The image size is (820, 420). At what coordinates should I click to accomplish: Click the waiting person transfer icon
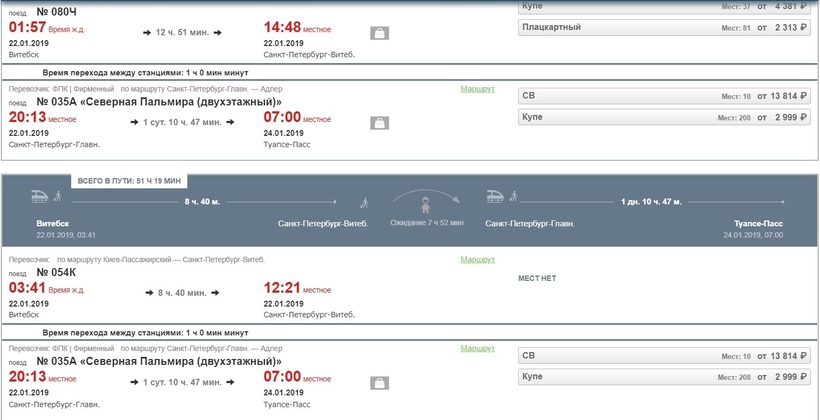[426, 204]
